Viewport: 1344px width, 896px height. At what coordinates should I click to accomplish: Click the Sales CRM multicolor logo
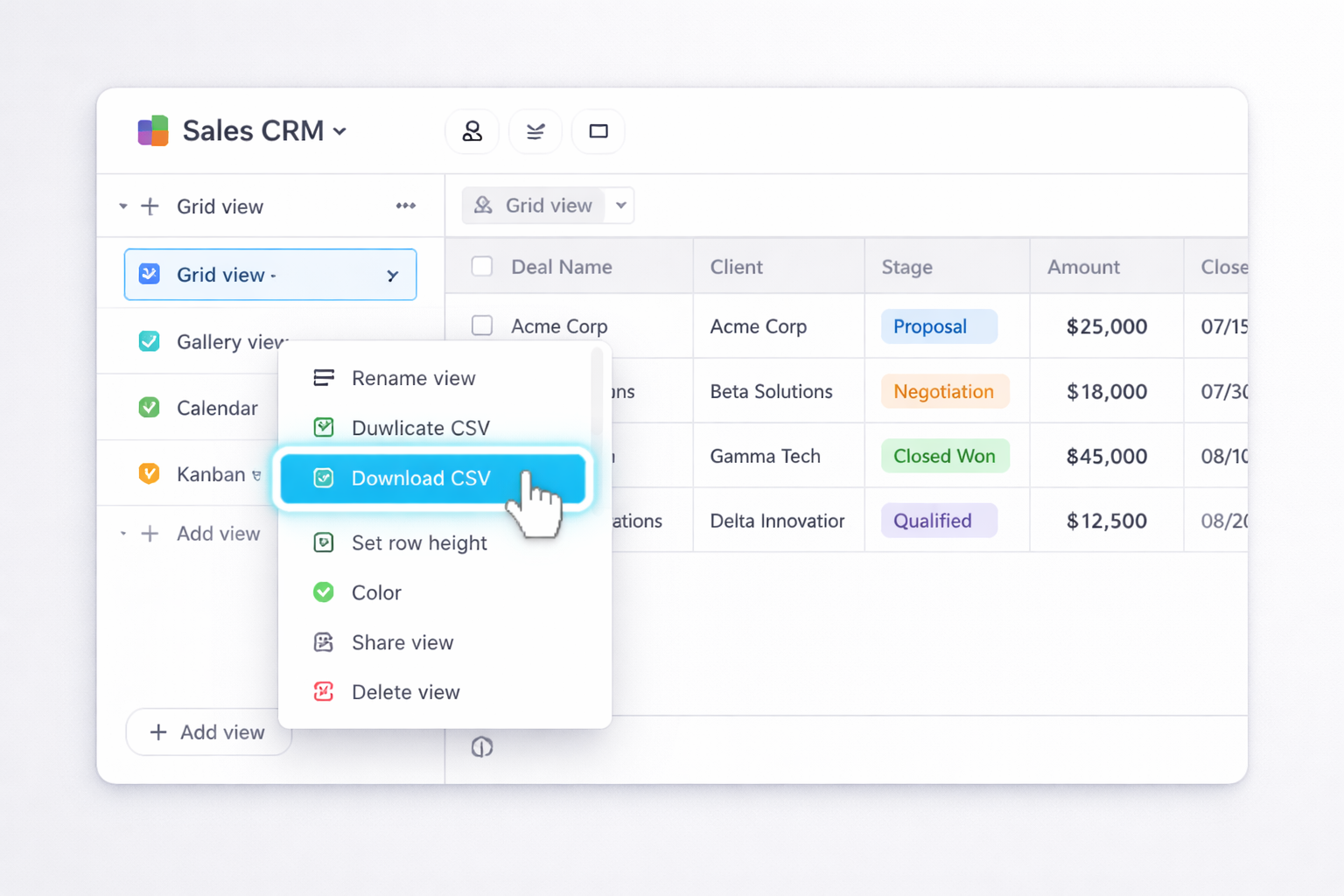(153, 131)
